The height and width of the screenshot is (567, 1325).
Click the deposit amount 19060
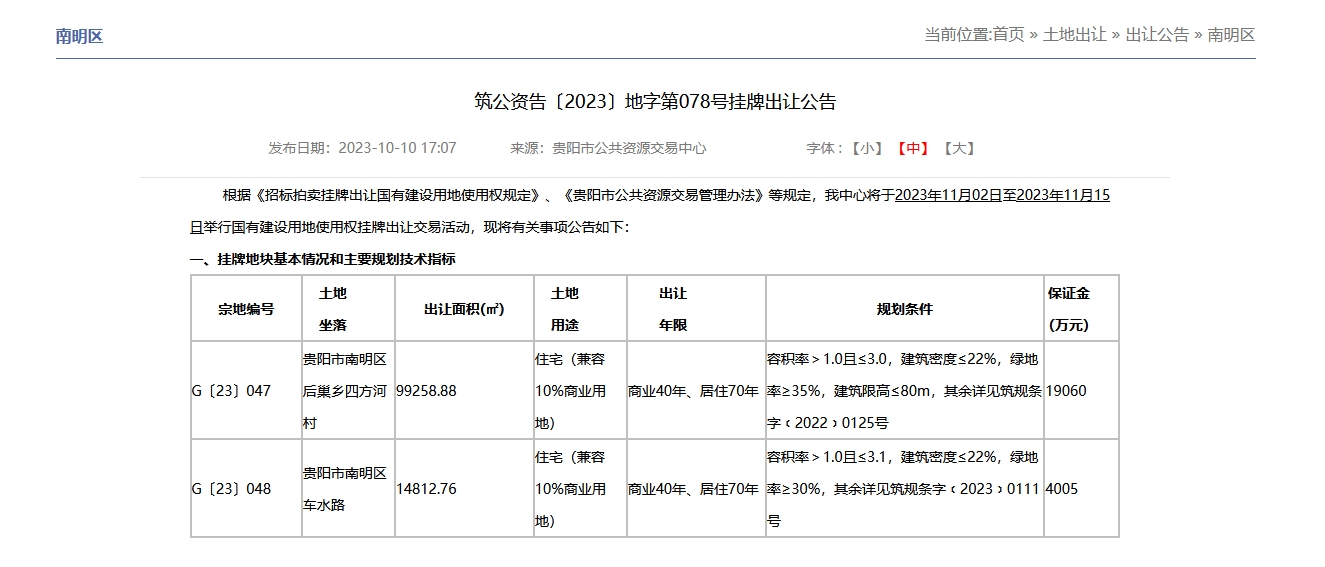click(1066, 391)
